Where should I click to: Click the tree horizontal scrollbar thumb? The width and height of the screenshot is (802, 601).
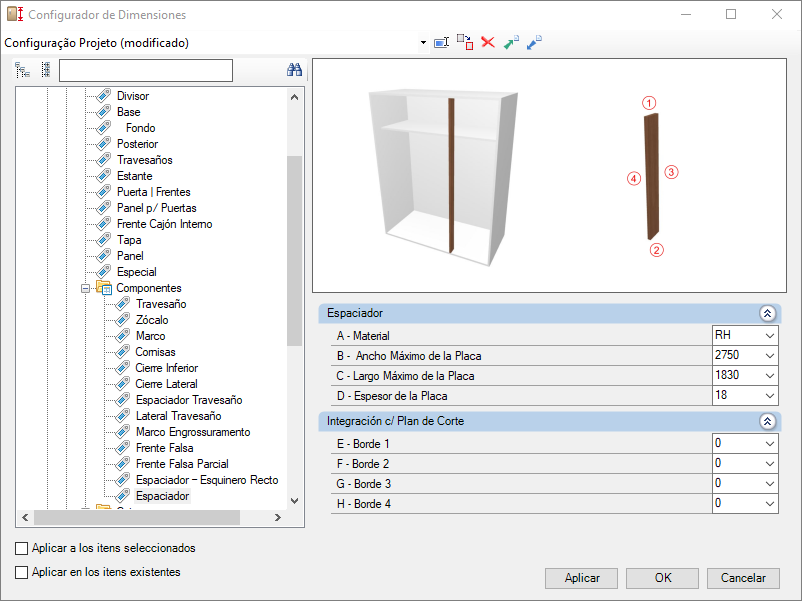pos(137,518)
